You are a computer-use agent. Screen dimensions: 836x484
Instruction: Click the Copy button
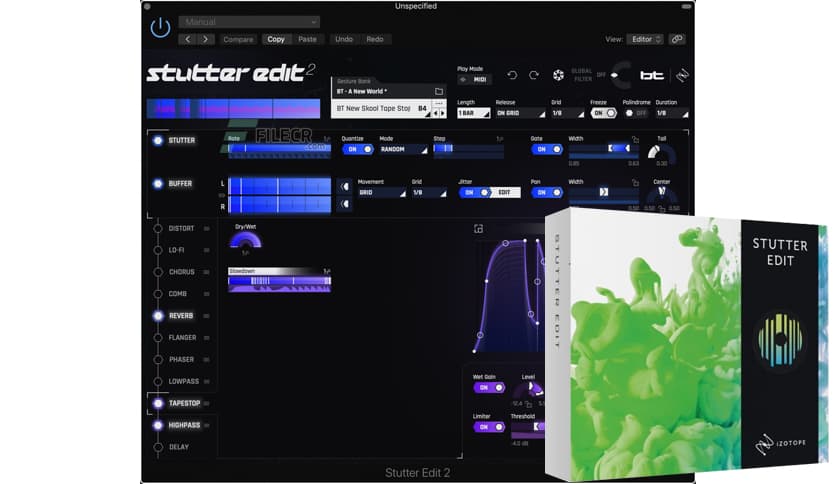(x=276, y=39)
